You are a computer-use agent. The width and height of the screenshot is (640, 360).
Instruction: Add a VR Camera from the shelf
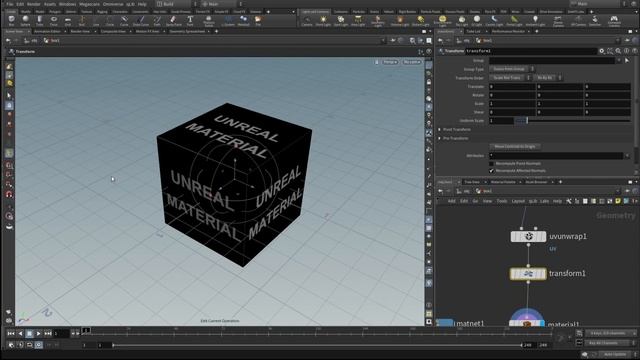click(x=578, y=21)
